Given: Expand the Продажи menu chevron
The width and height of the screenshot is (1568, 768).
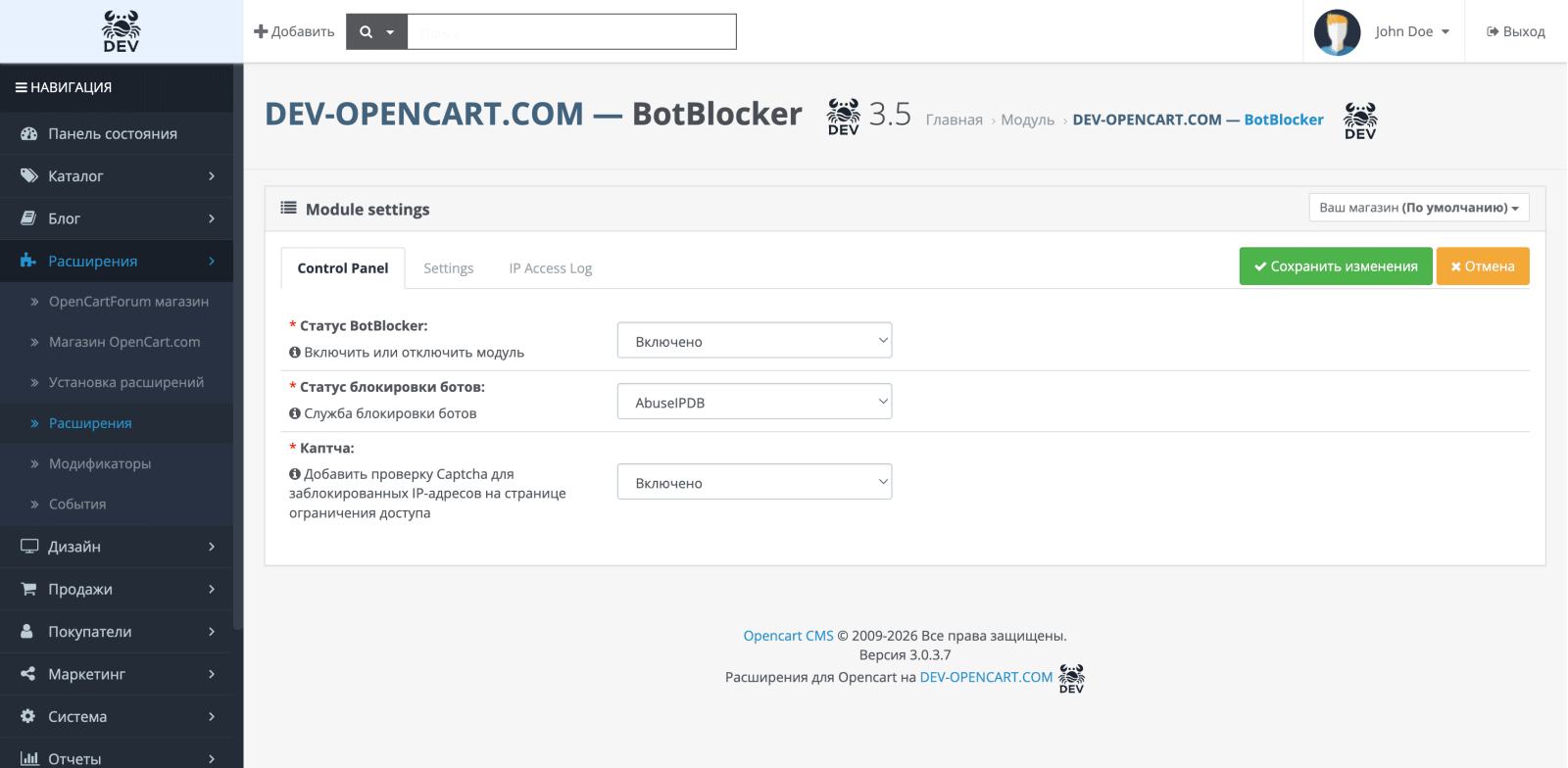Looking at the screenshot, I should click(x=212, y=589).
